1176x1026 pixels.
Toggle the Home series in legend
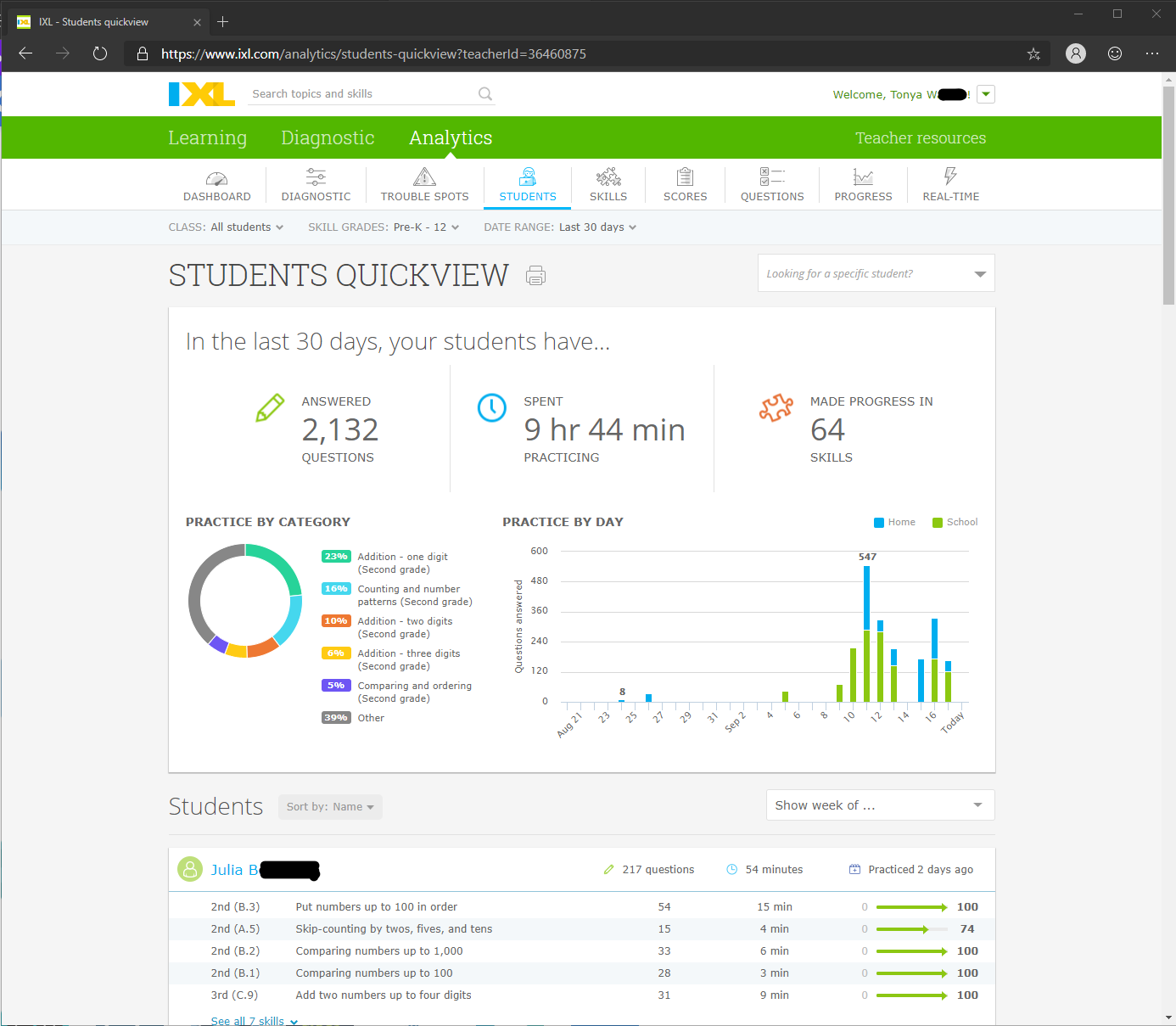pos(894,523)
